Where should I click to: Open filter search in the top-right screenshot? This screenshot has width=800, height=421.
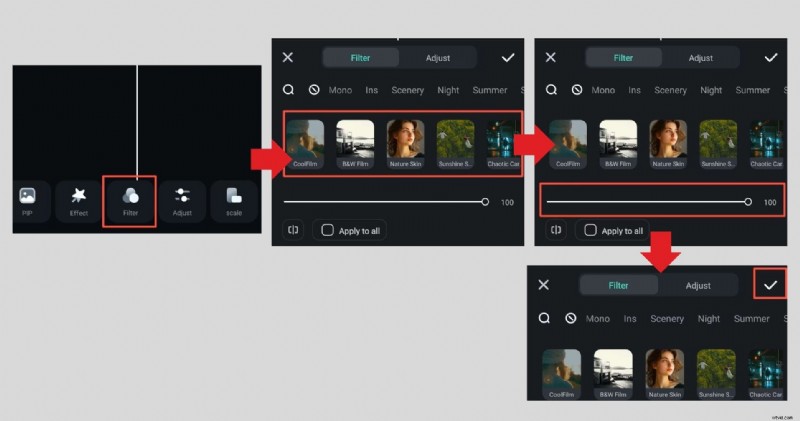[x=551, y=90]
